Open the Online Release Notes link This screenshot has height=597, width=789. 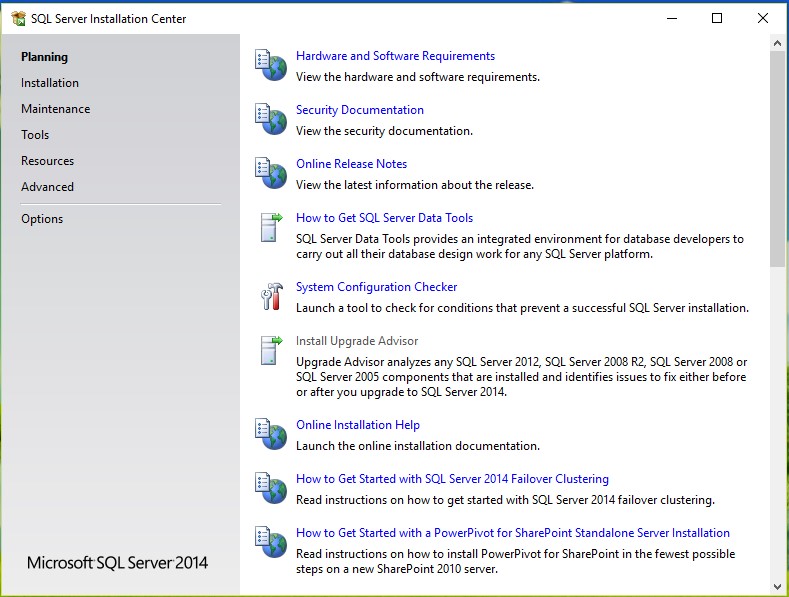(351, 164)
